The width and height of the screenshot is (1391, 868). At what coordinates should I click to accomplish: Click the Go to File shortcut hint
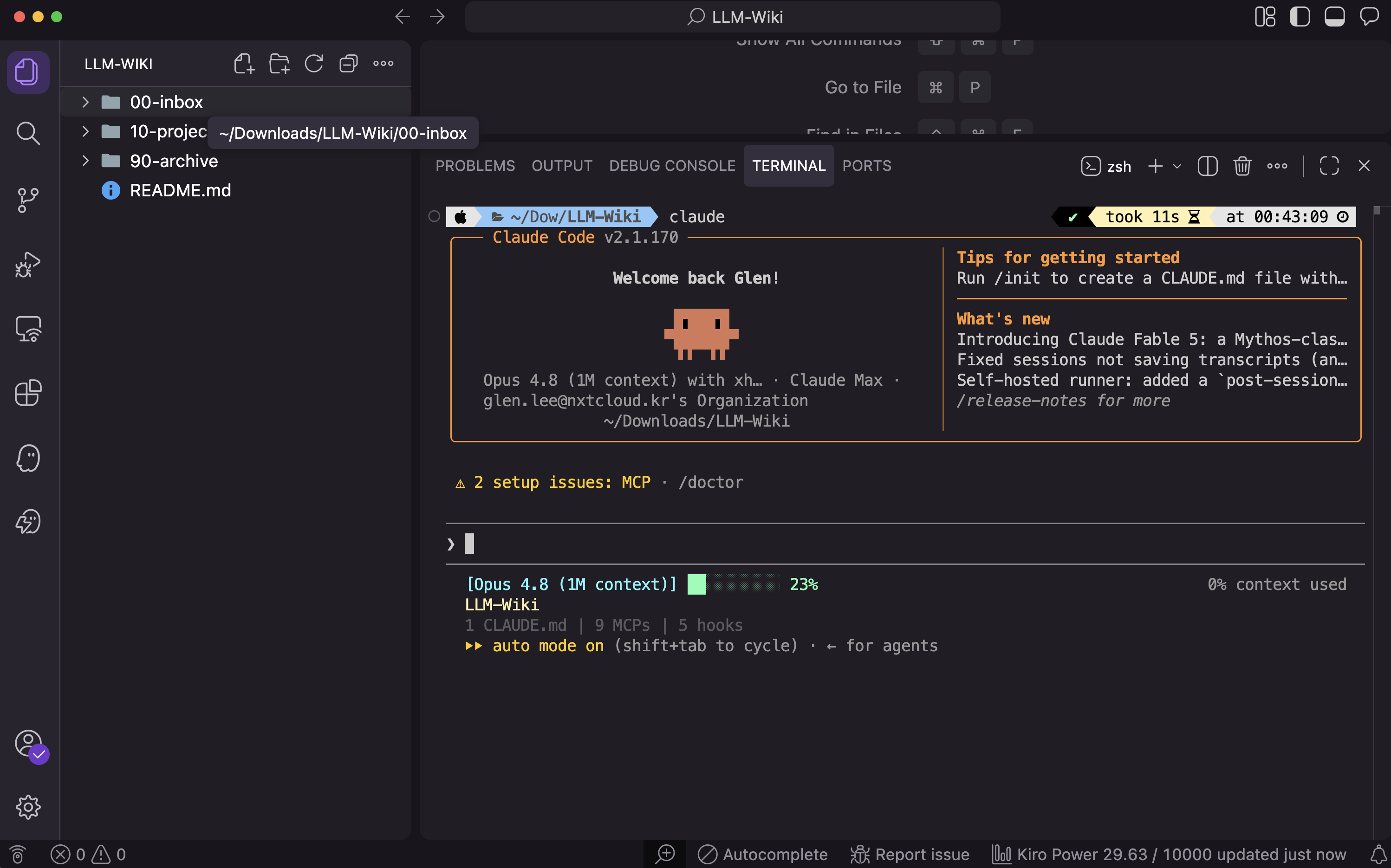(x=907, y=87)
